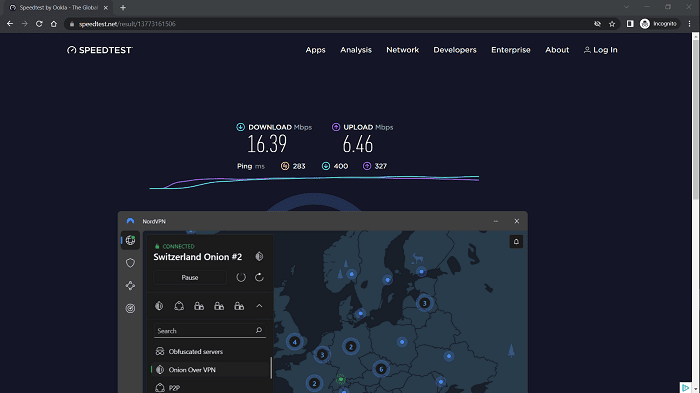Open the browser home page

pyautogui.click(x=54, y=24)
